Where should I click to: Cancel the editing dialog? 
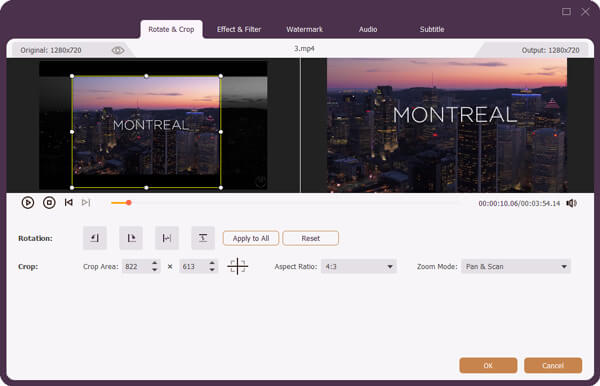[x=553, y=365]
